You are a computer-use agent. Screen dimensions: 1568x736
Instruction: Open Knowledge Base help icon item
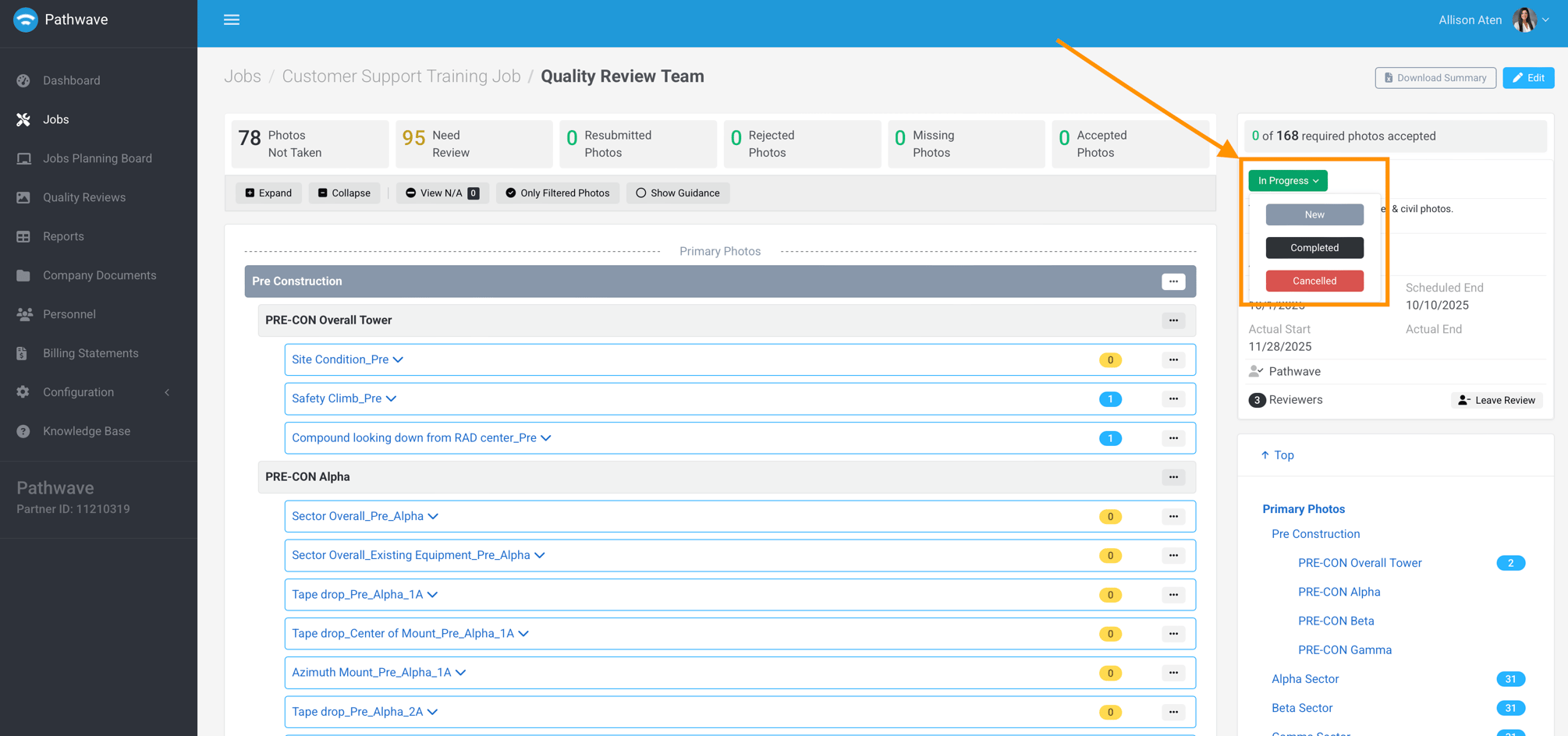23,431
